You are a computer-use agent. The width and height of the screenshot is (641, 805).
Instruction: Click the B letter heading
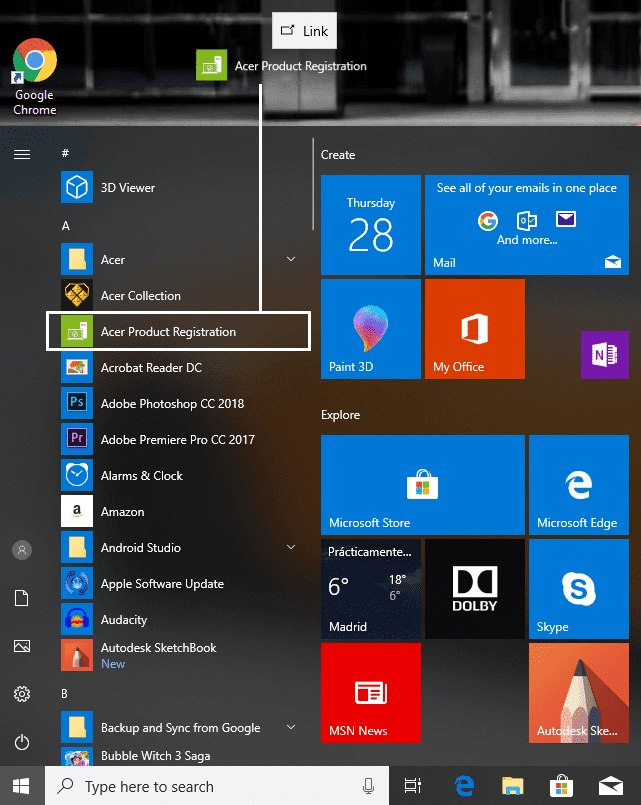click(x=64, y=694)
